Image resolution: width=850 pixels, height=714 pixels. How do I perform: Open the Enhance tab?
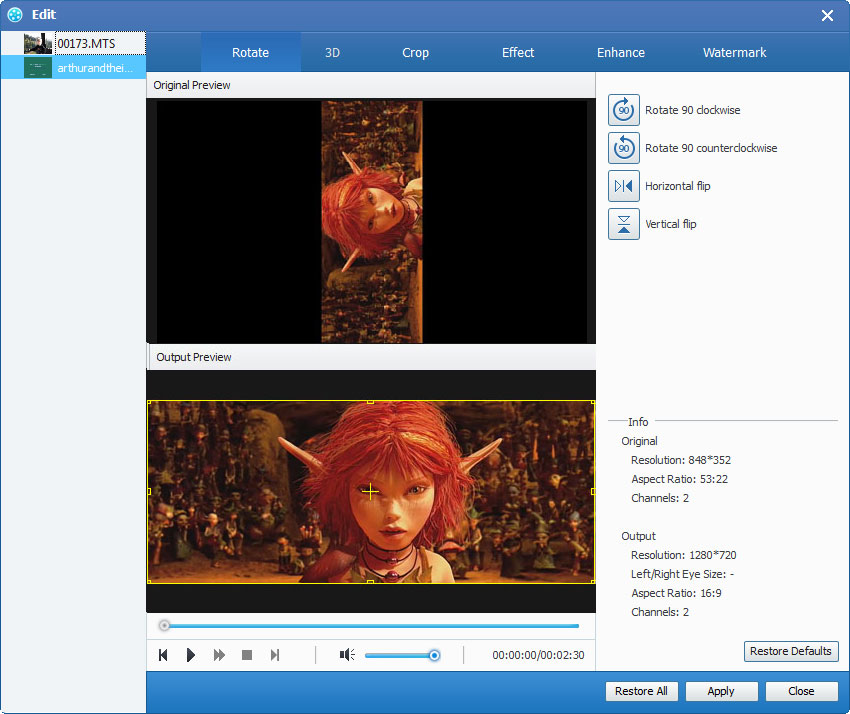tap(621, 53)
